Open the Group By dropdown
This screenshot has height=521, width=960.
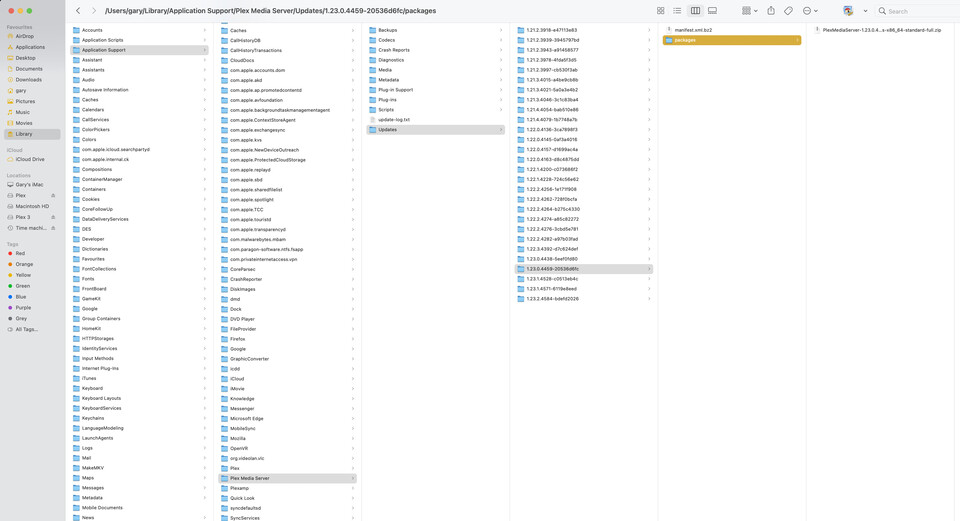click(x=749, y=10)
